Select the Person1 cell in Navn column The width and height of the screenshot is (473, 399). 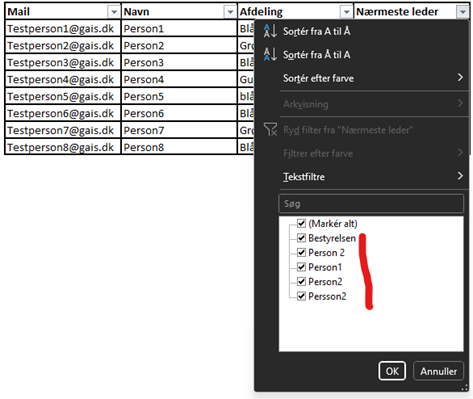tap(179, 29)
